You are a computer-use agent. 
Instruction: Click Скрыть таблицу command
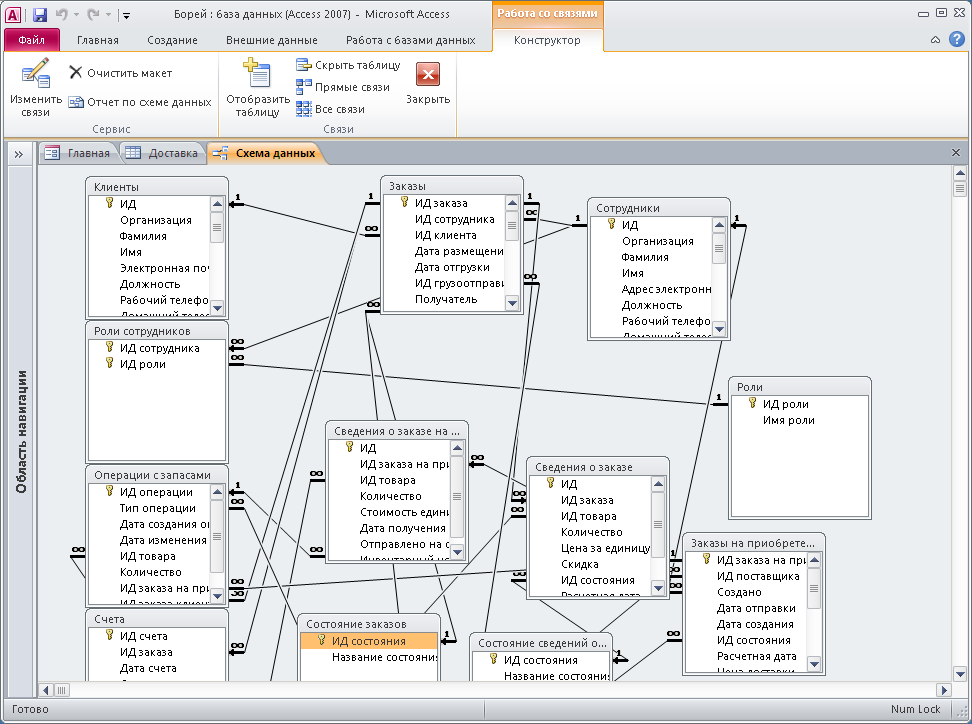(348, 65)
